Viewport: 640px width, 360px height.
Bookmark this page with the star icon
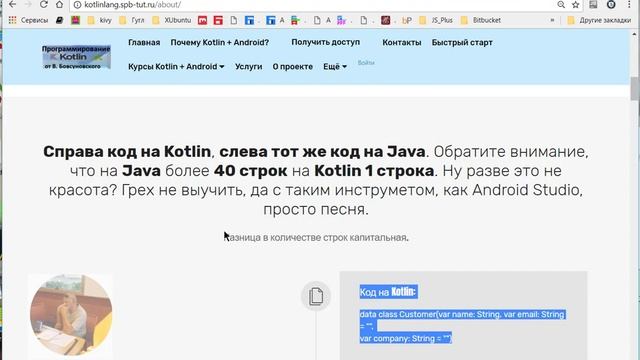pos(576,4)
